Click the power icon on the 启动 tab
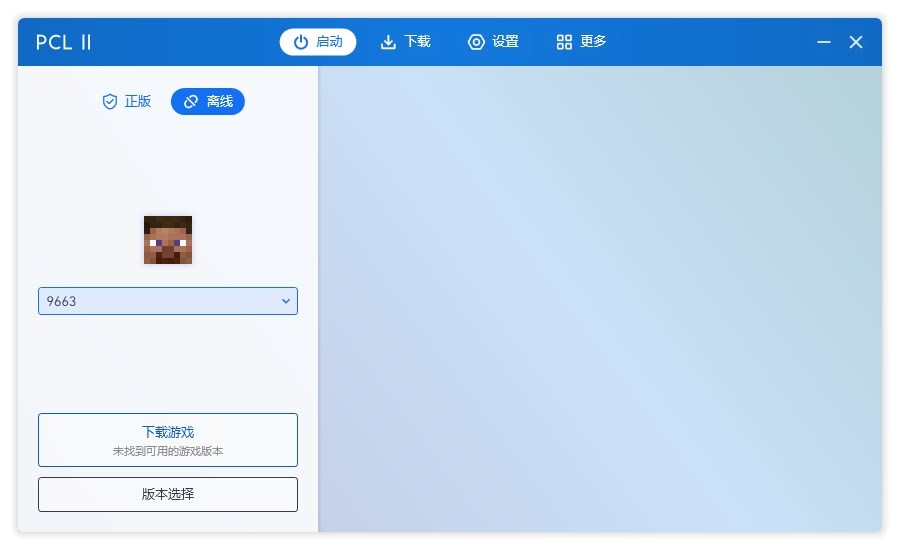Viewport: 900px width, 550px height. coord(300,42)
